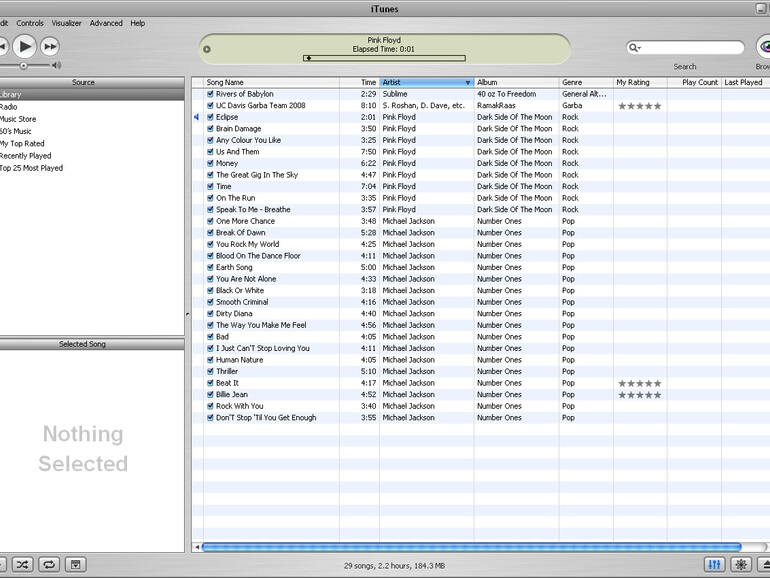Image resolution: width=770 pixels, height=578 pixels.
Task: Toggle shuffle playback
Action: pos(22,565)
